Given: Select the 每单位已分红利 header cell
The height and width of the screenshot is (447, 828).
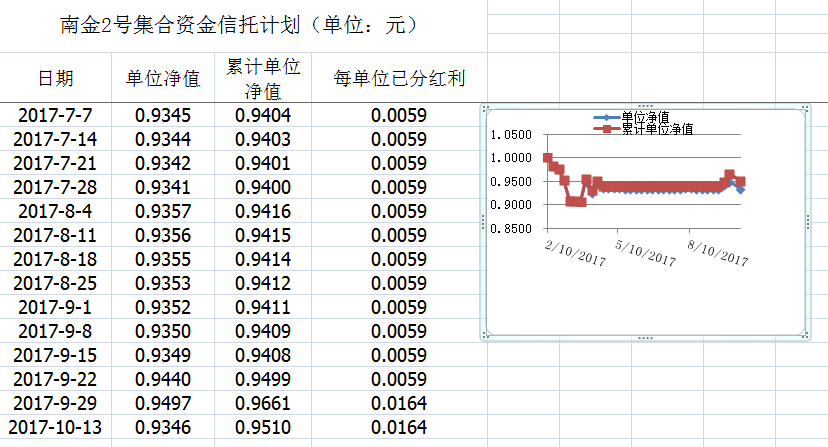Looking at the screenshot, I should click(x=399, y=78).
